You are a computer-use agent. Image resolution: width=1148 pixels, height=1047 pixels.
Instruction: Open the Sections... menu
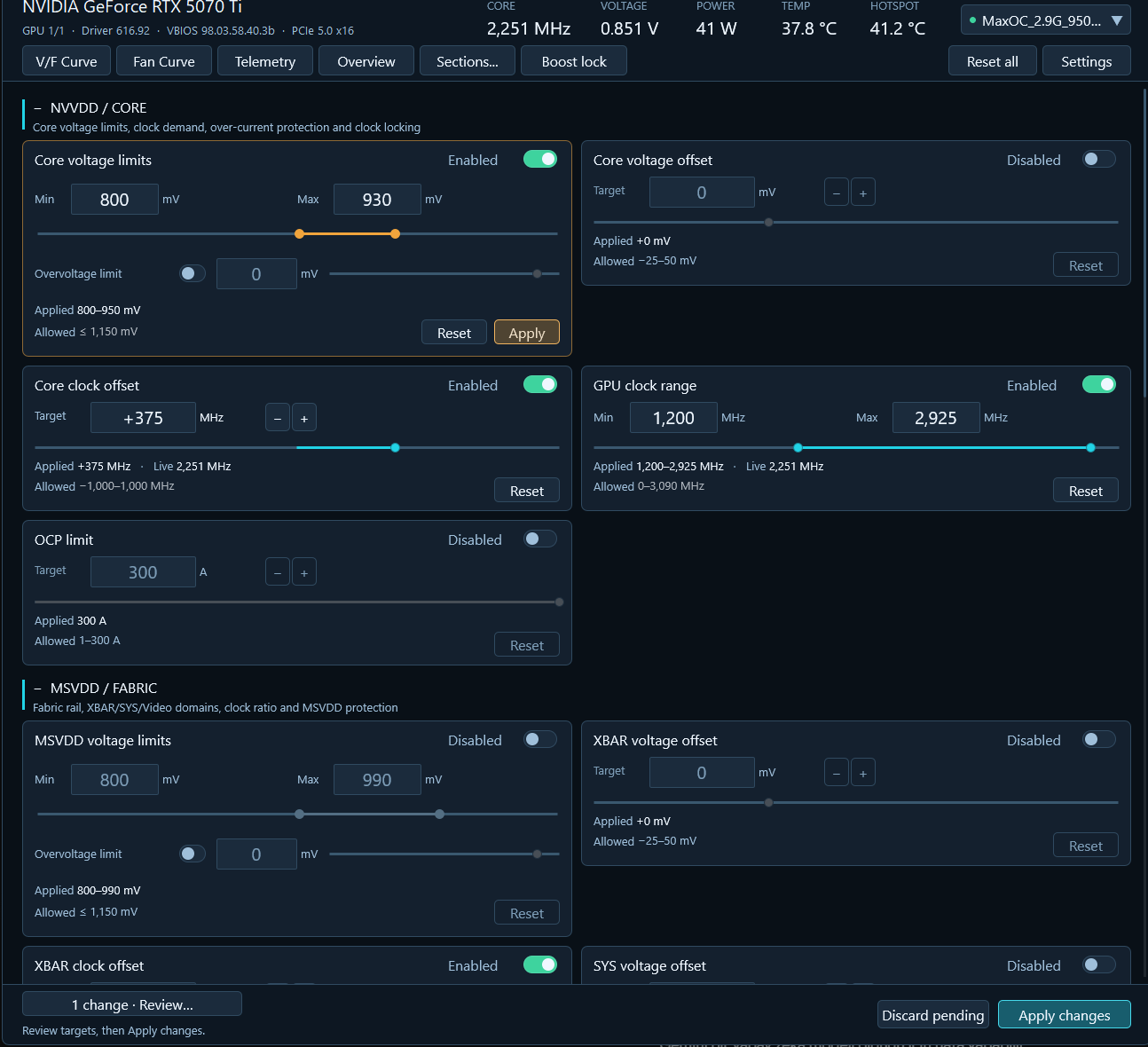(x=468, y=61)
